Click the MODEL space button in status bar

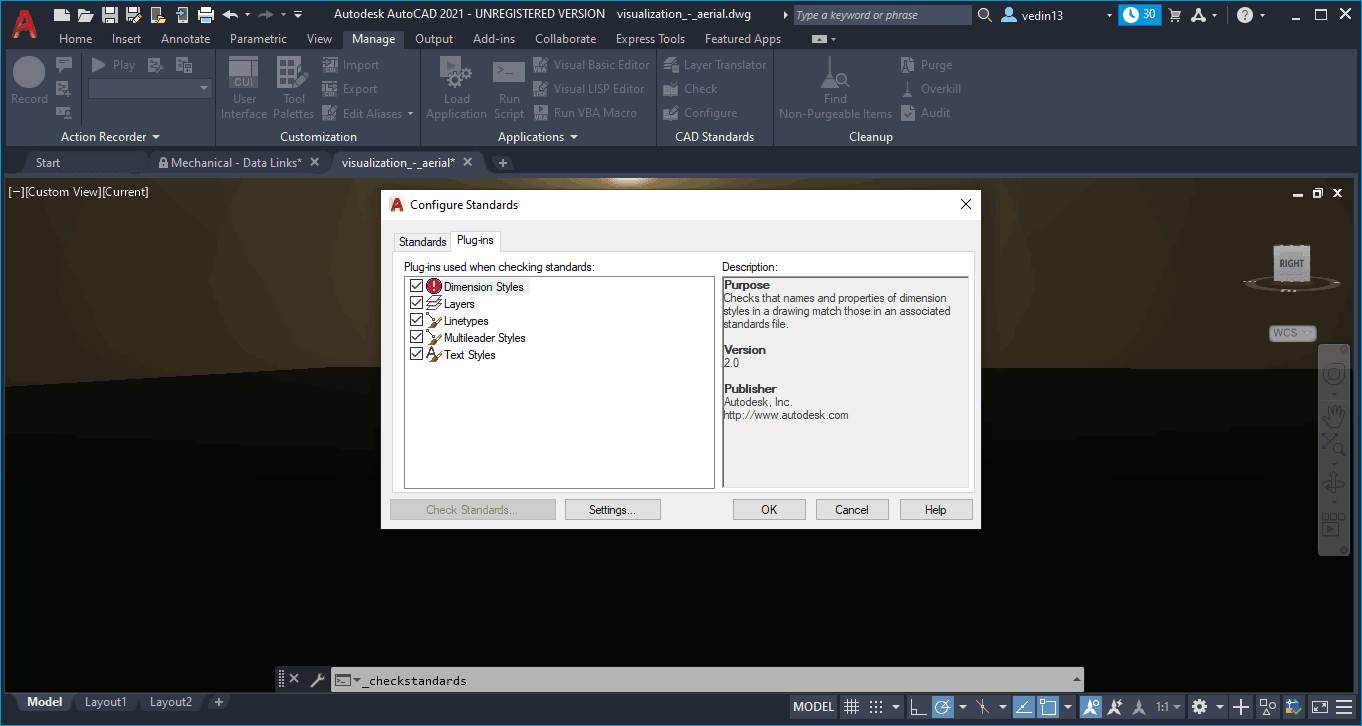pyautogui.click(x=813, y=706)
